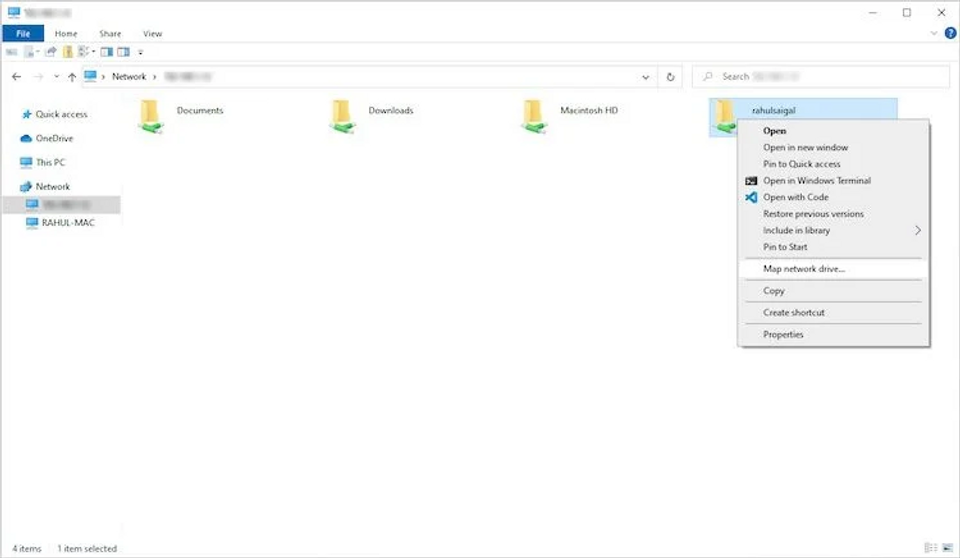Open the File tab
The height and width of the screenshot is (558, 960).
click(23, 34)
